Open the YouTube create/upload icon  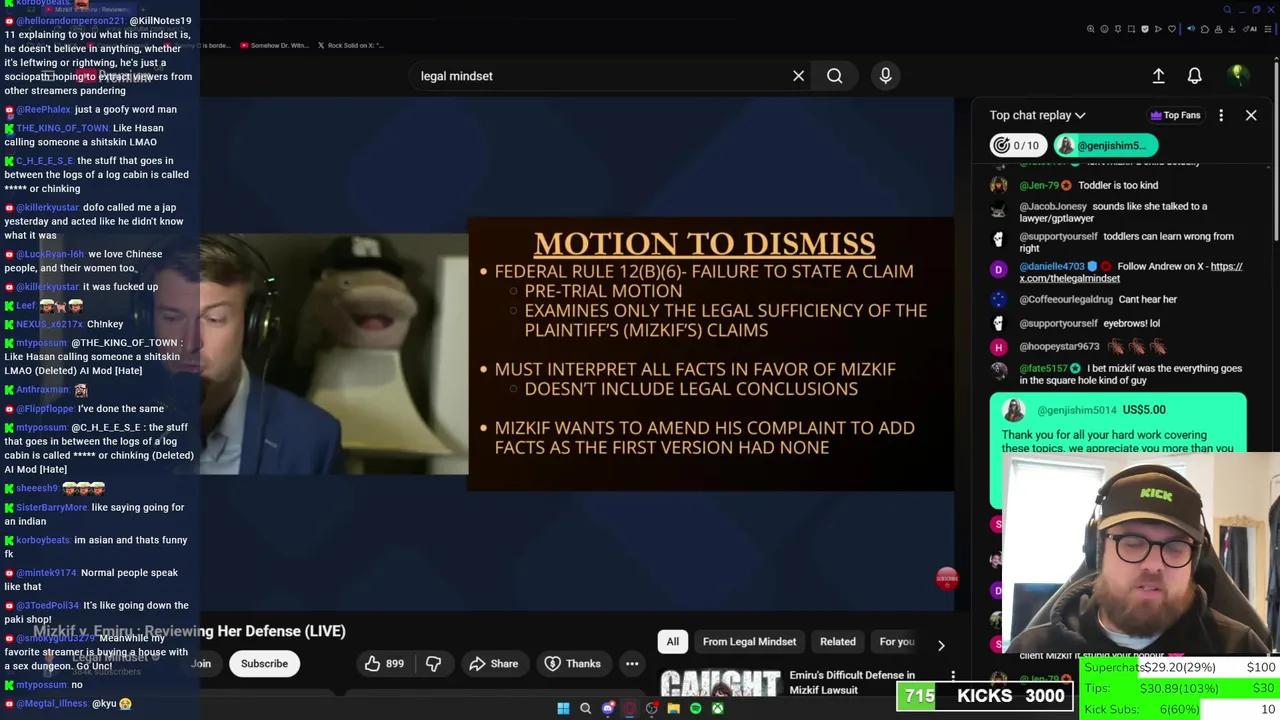[1158, 76]
